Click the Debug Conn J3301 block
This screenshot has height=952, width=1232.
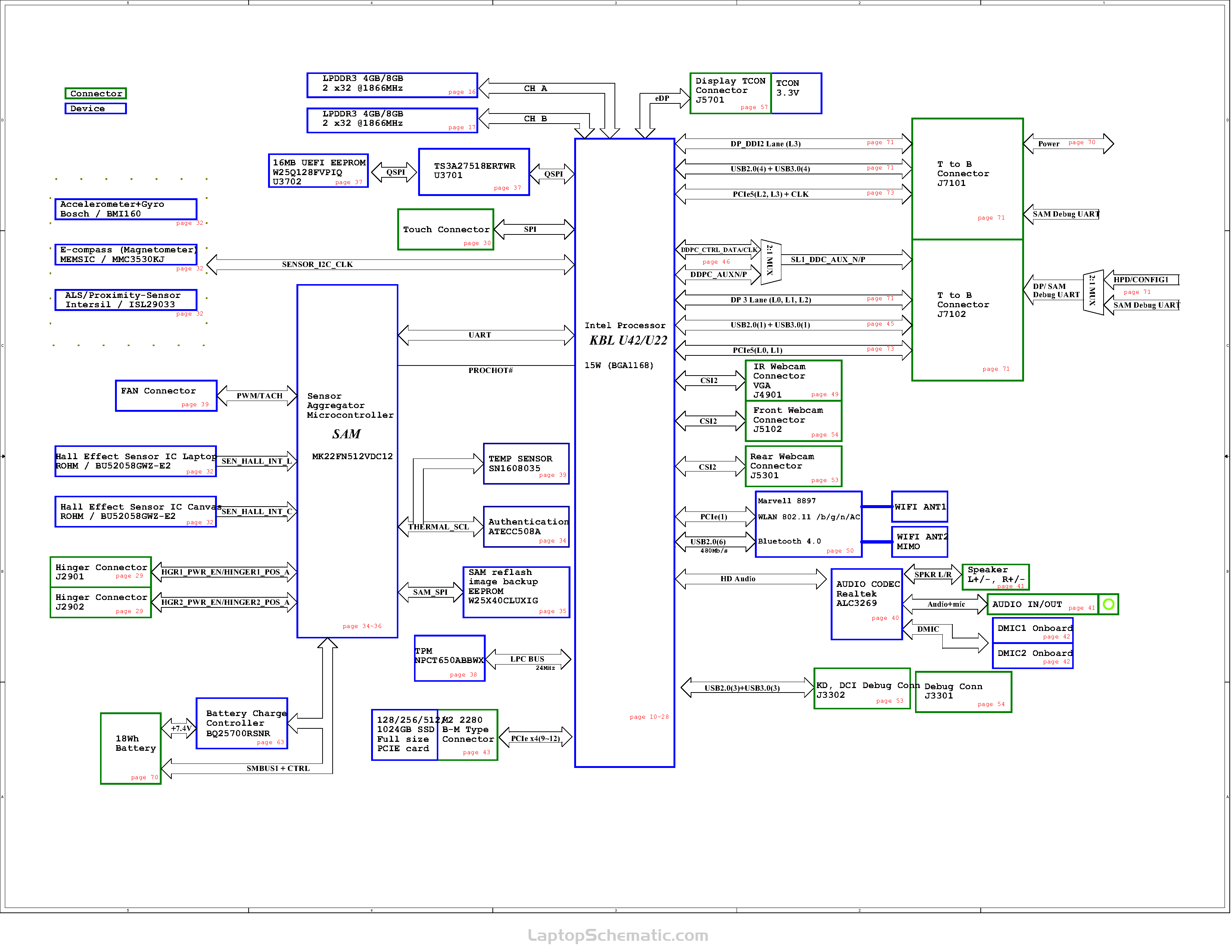click(x=963, y=691)
